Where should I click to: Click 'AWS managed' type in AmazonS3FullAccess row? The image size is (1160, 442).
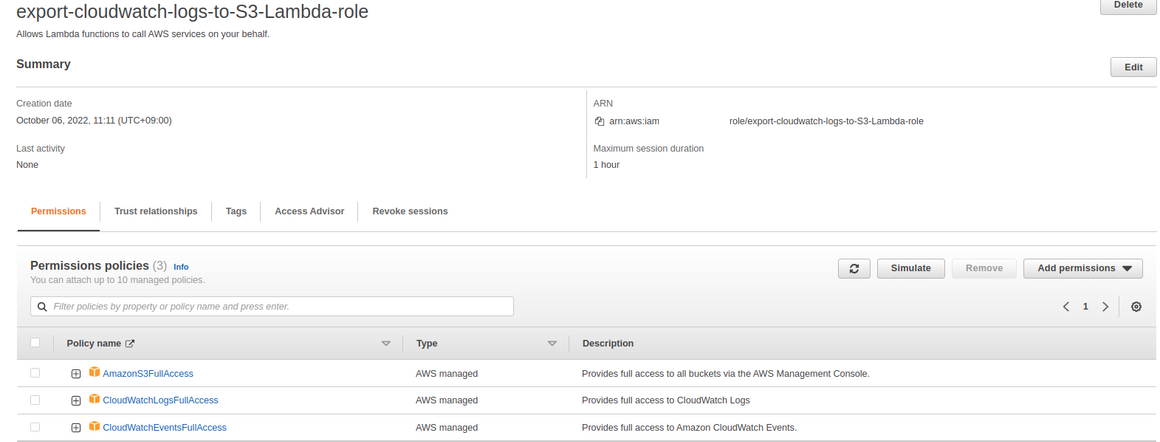(x=447, y=374)
